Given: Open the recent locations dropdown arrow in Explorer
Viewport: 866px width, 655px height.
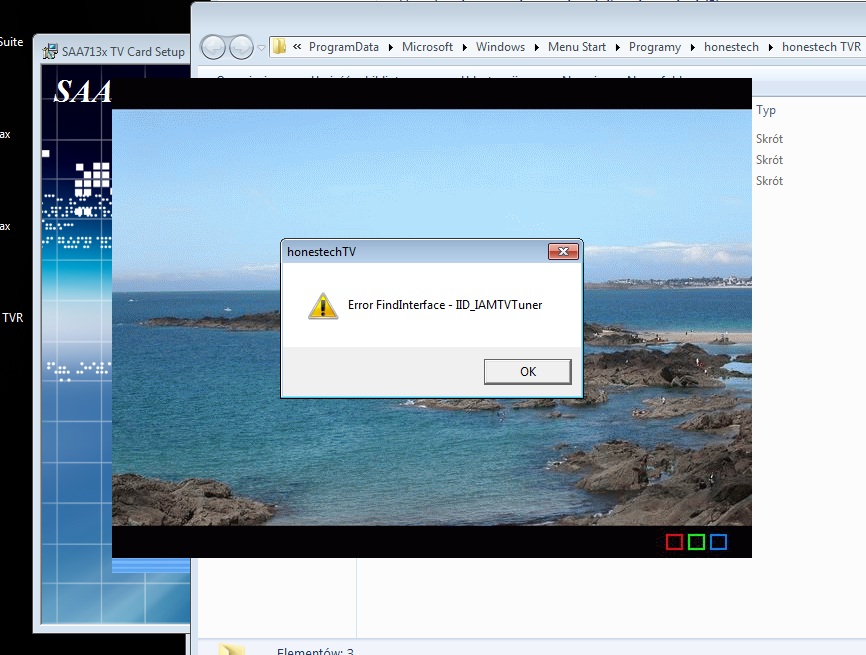Looking at the screenshot, I should (x=261, y=47).
